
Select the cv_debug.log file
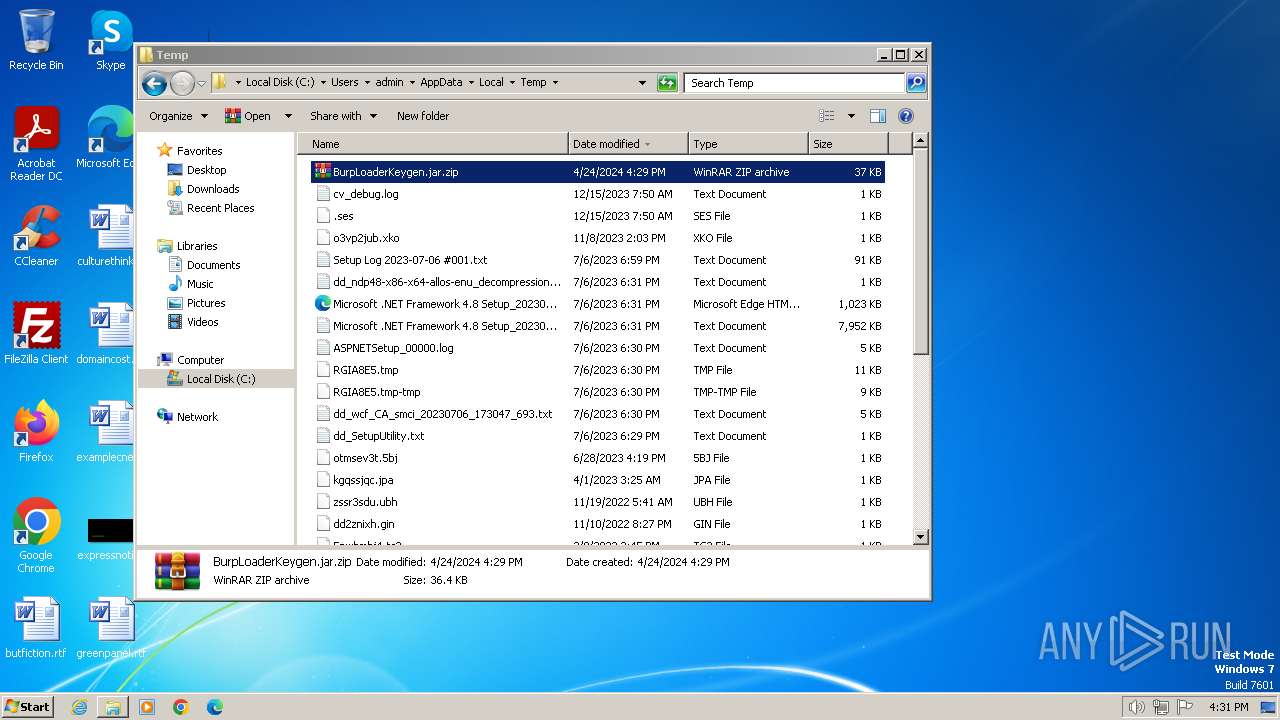(365, 194)
